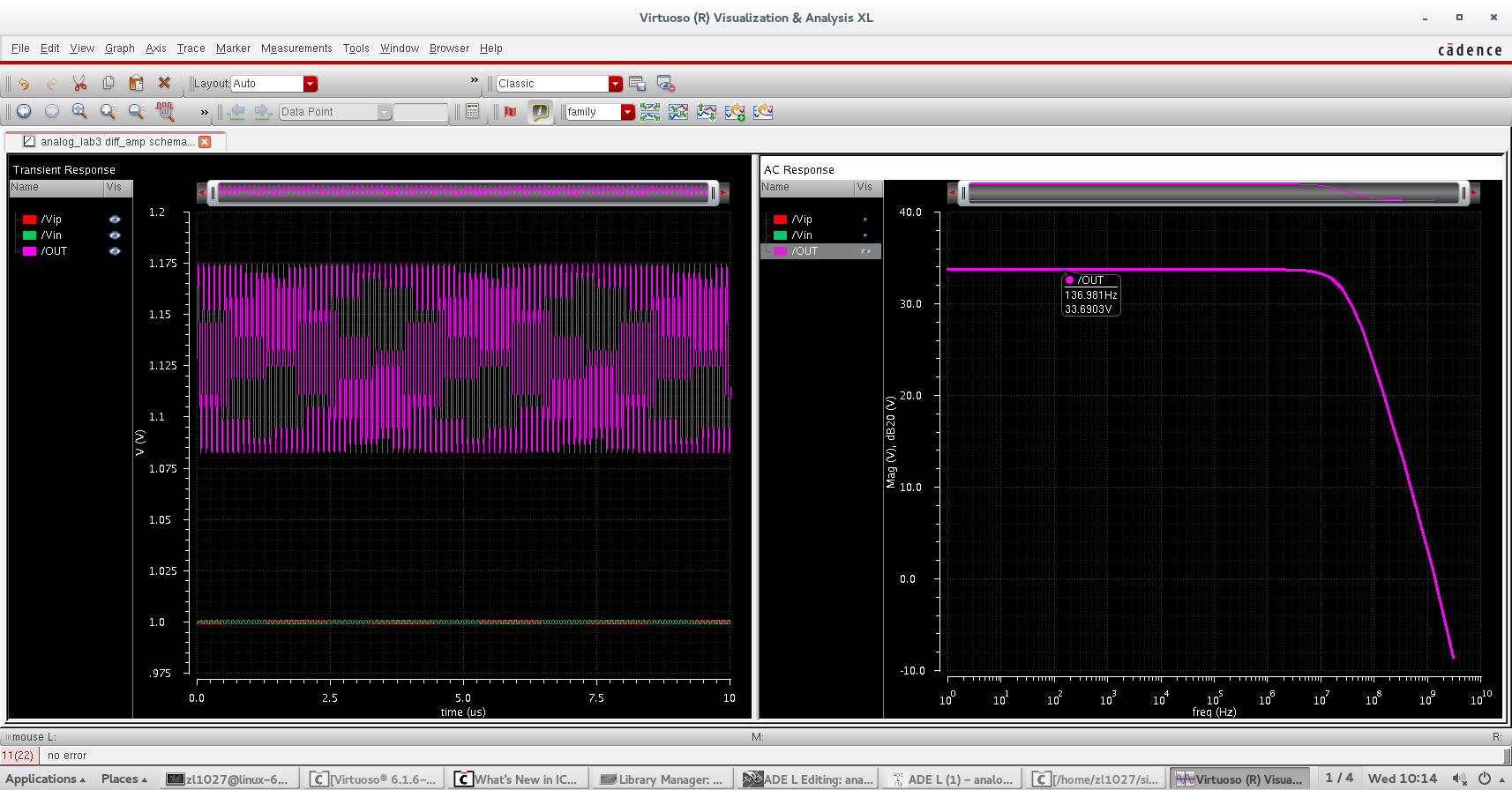Click the Zoom Out magnifier icon
The image size is (1512, 790).
point(136,111)
